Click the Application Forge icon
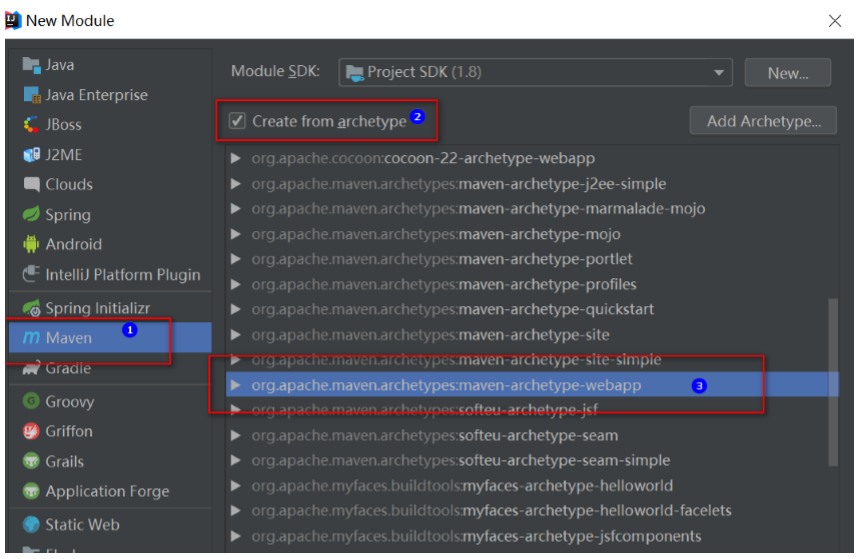The height and width of the screenshot is (559, 861). [31, 491]
